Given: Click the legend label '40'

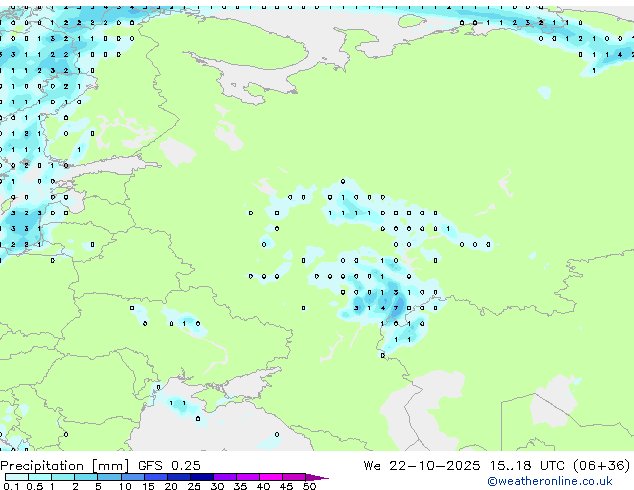Looking at the screenshot, I should point(263,486).
